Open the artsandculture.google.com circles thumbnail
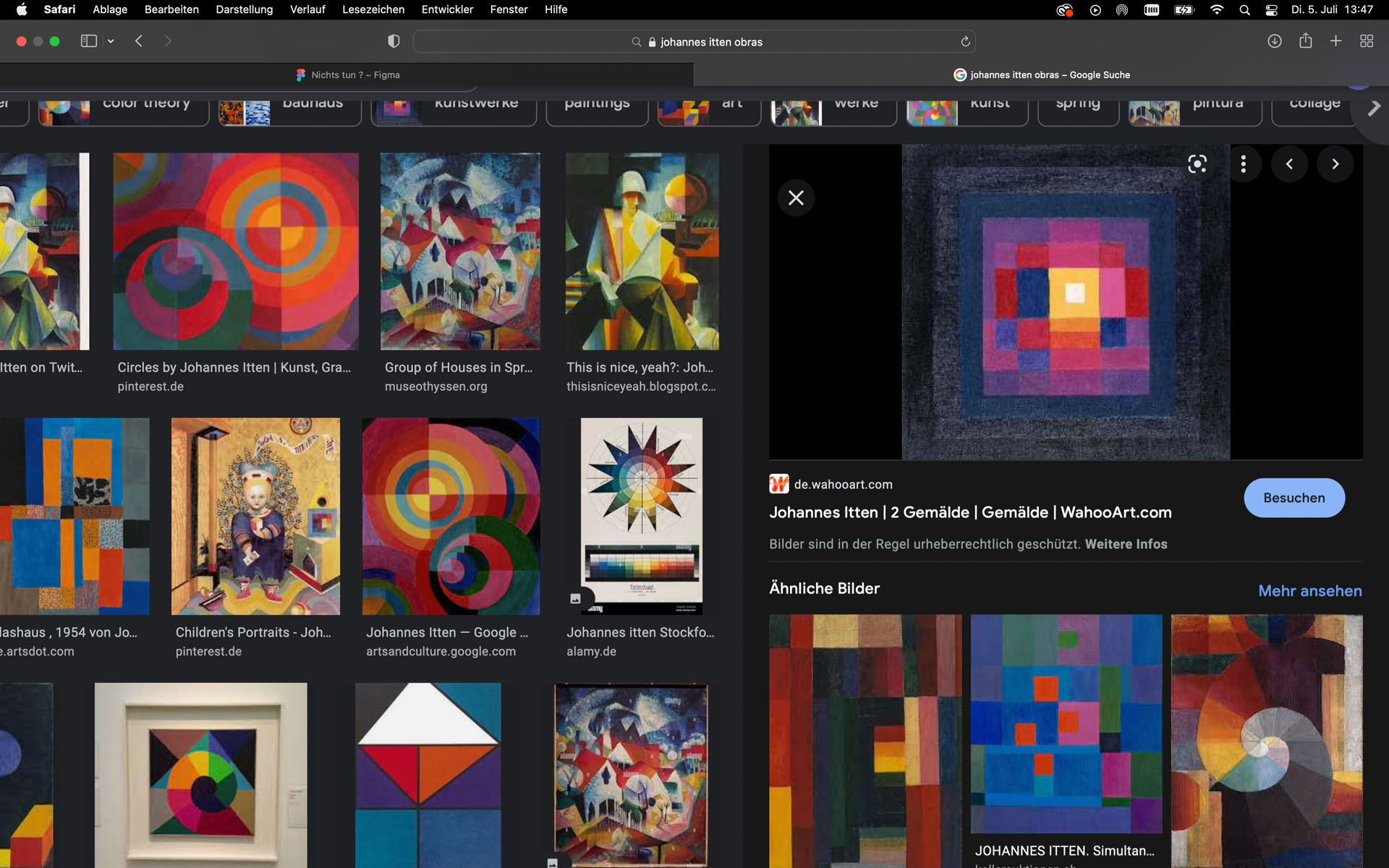The height and width of the screenshot is (868, 1389). pyautogui.click(x=451, y=516)
